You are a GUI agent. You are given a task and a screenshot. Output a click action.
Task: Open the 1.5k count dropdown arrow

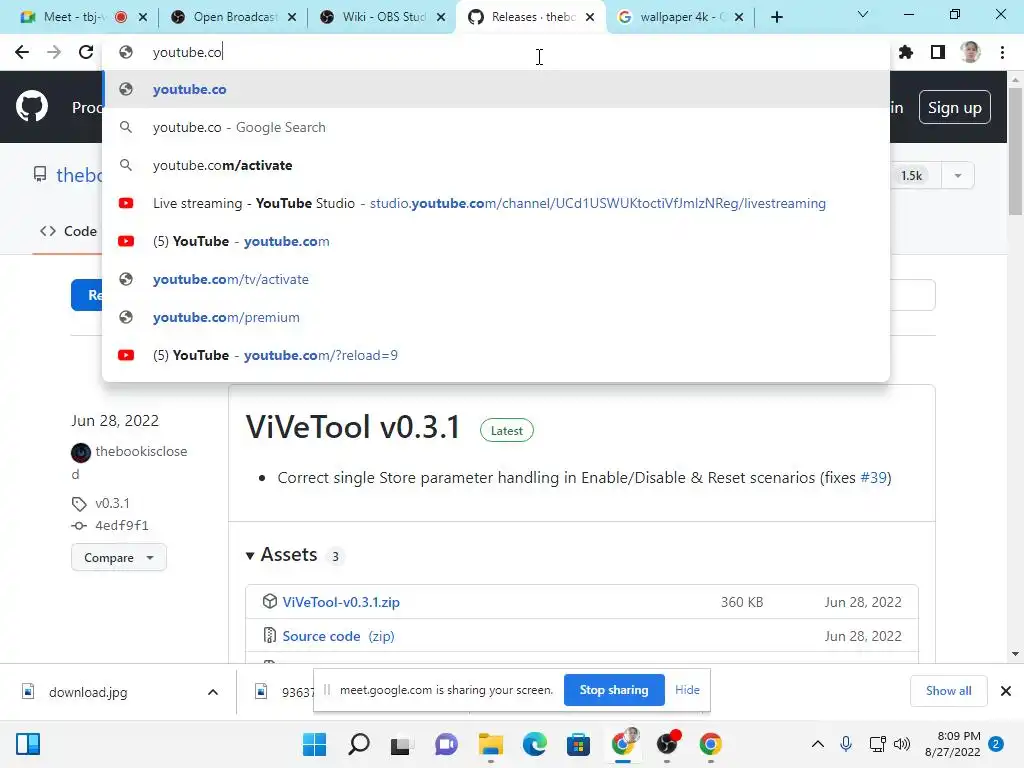(958, 176)
